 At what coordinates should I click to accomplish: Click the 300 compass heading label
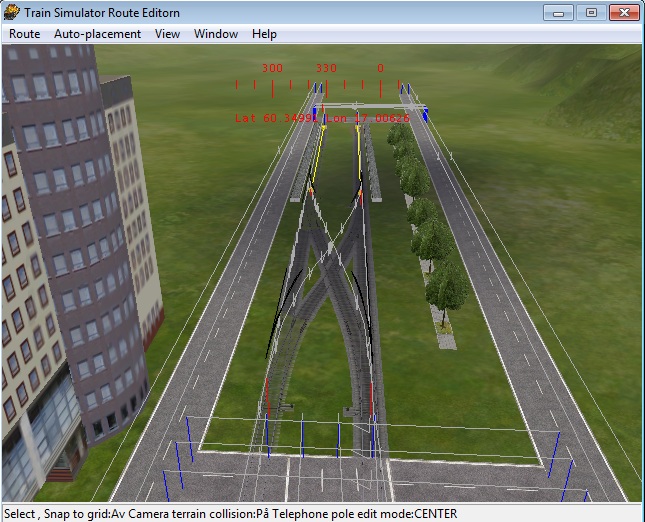click(272, 68)
